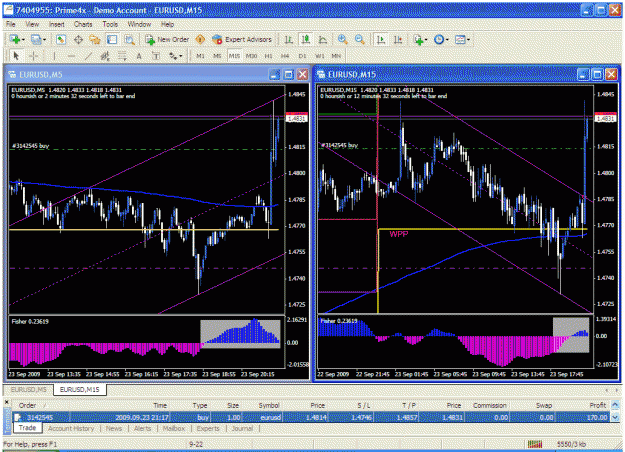625x452 pixels.
Task: Switch timeframe to M5
Action: [217, 56]
